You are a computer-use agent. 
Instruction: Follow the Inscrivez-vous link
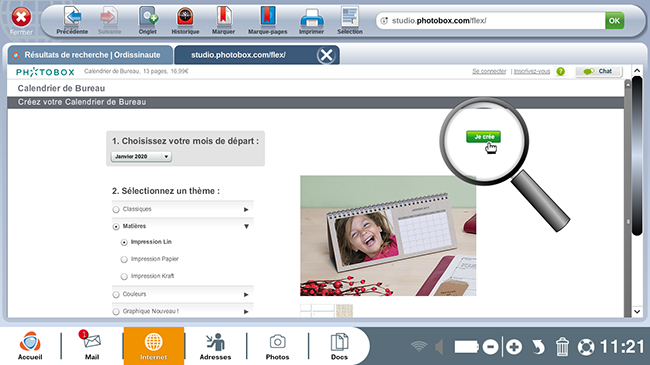532,71
